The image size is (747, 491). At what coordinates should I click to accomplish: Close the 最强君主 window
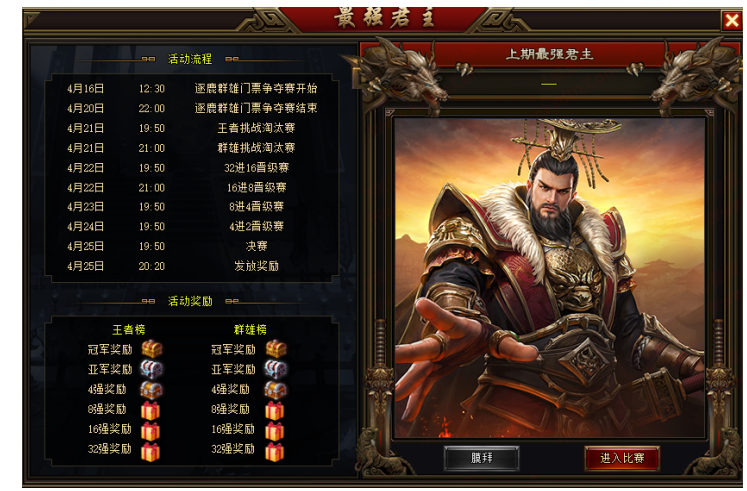(732, 21)
